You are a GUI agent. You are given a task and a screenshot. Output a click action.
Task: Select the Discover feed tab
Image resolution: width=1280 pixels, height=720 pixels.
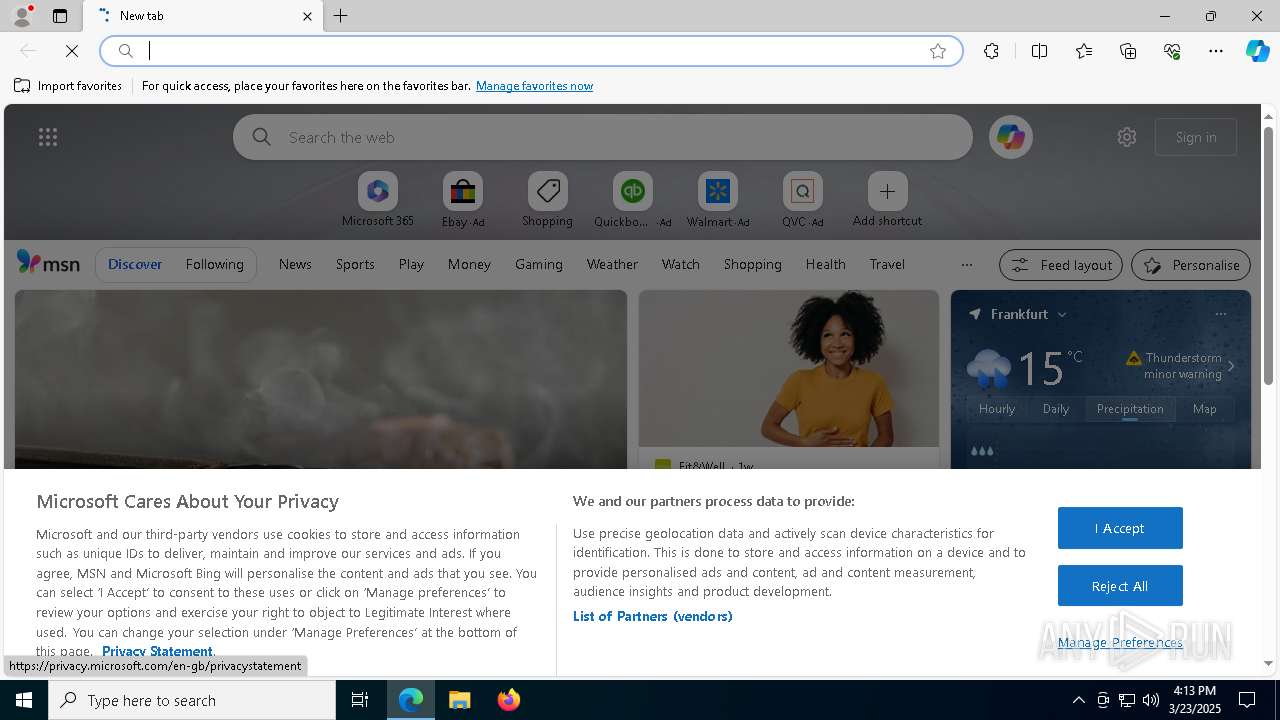click(x=135, y=264)
